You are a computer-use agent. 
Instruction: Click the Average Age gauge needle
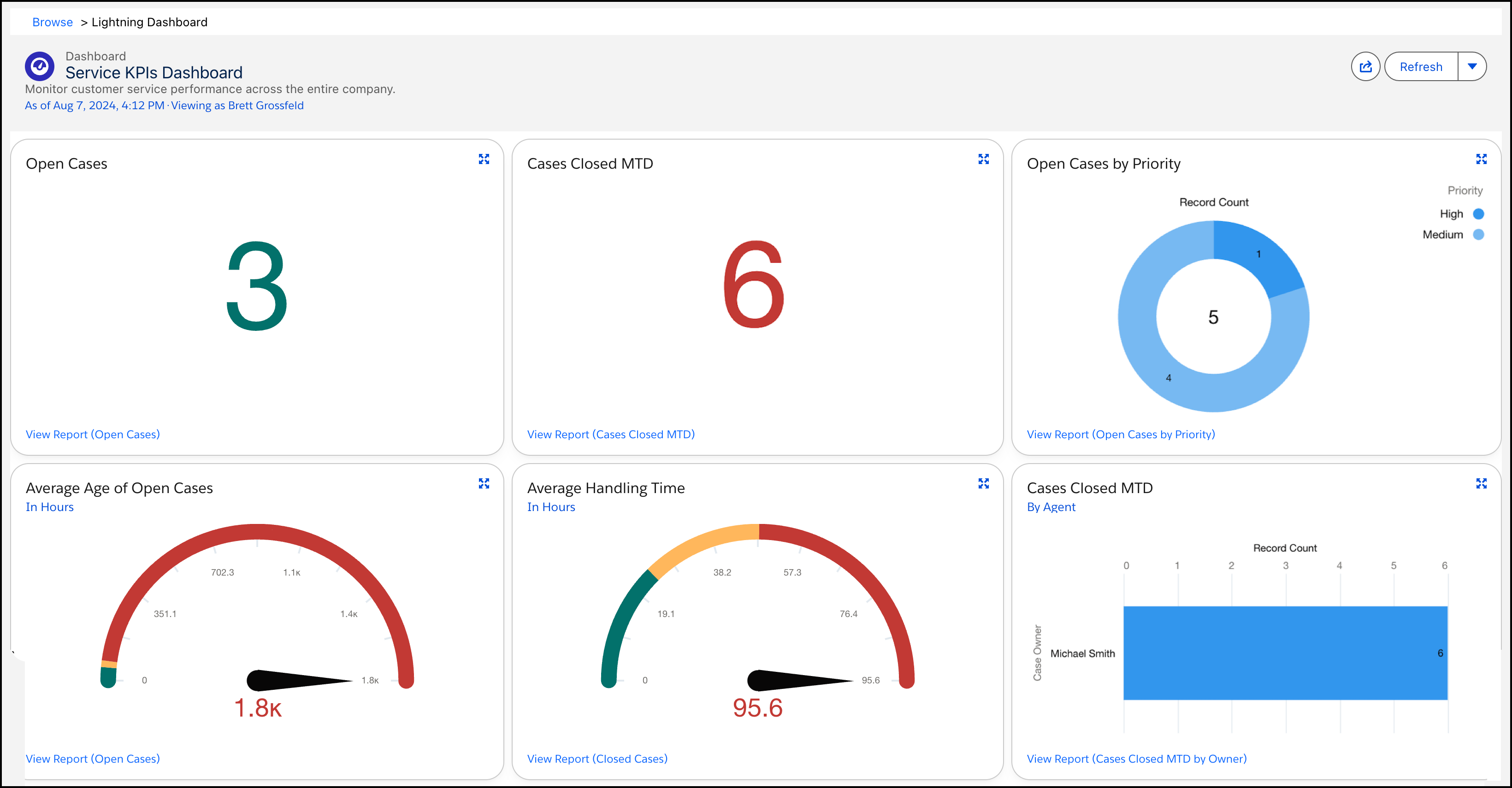coord(299,681)
